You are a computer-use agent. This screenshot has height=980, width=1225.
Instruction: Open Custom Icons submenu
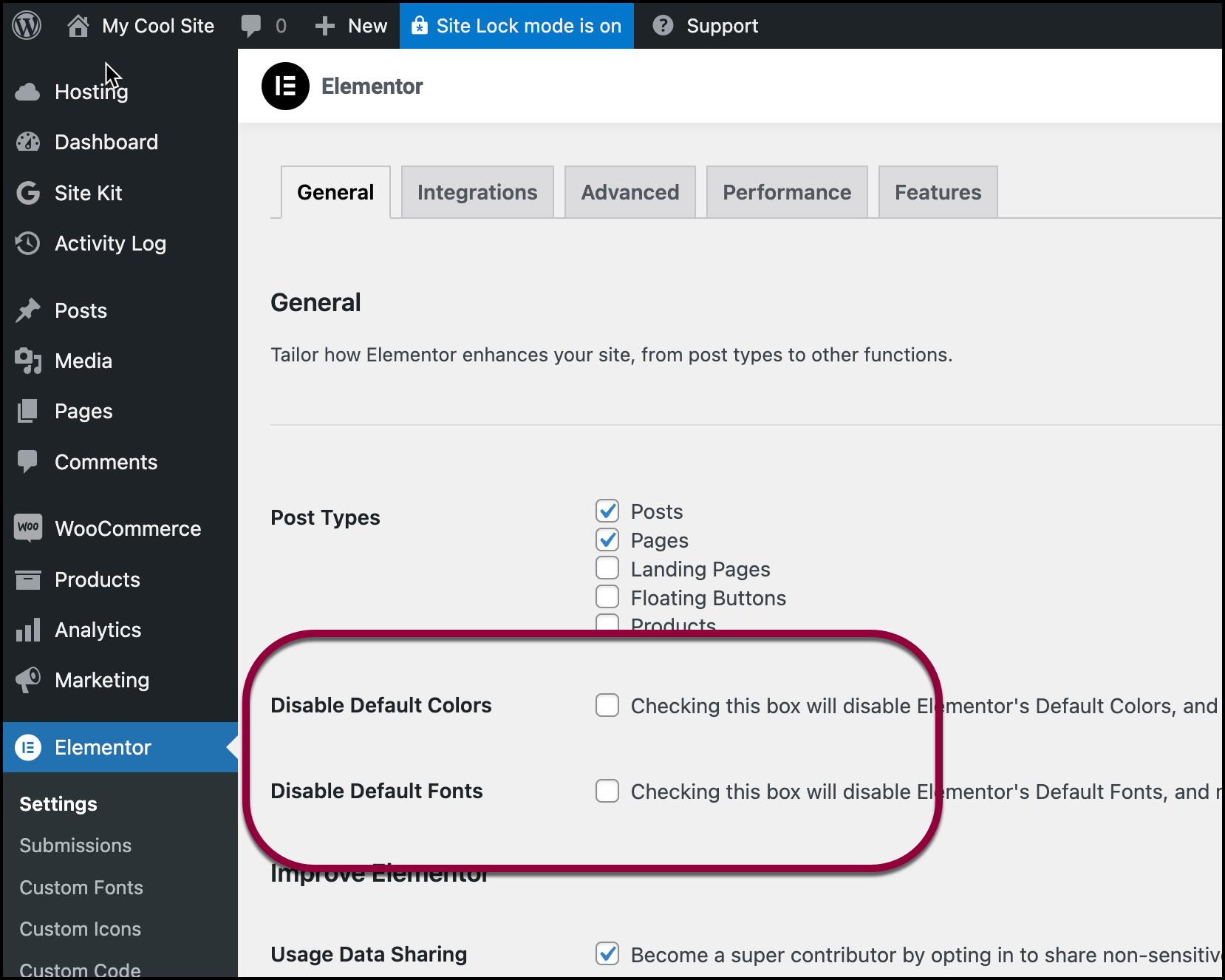pyautogui.click(x=80, y=929)
